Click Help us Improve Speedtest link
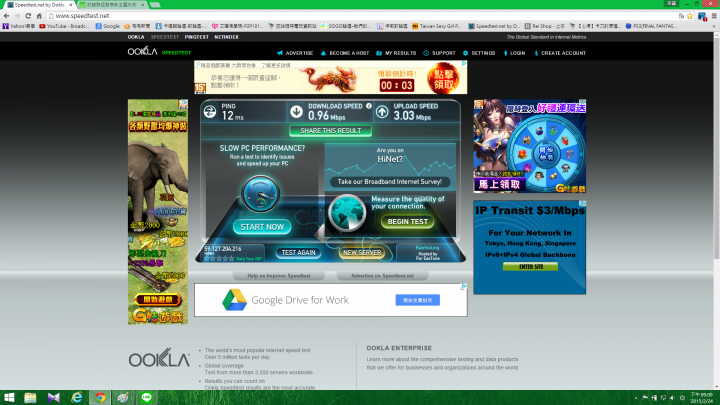Screen dimensions: 720x405 pos(279,276)
